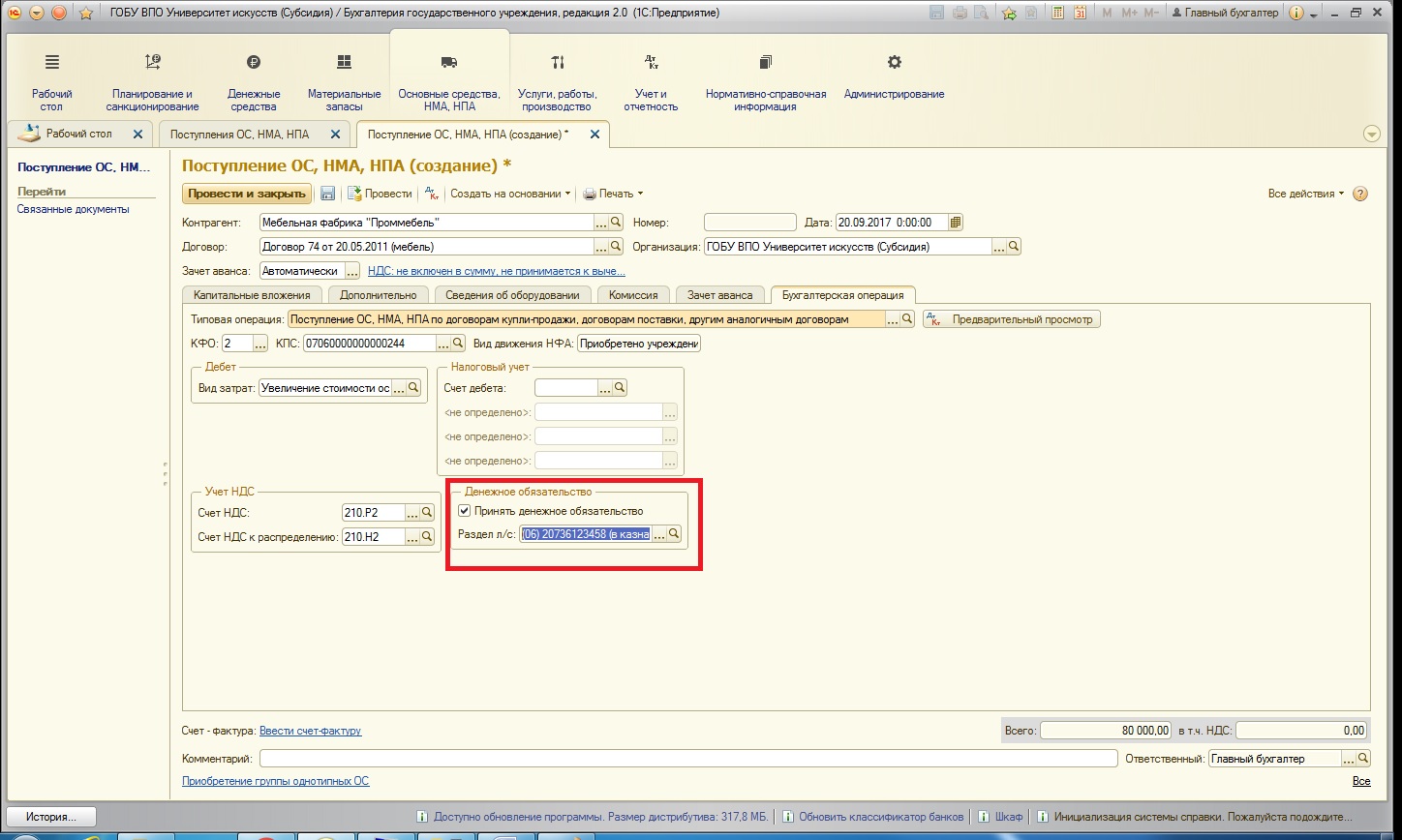Image resolution: width=1402 pixels, height=840 pixels.
Task: Switch to the Капитальные вложения tab
Action: pyautogui.click(x=252, y=295)
